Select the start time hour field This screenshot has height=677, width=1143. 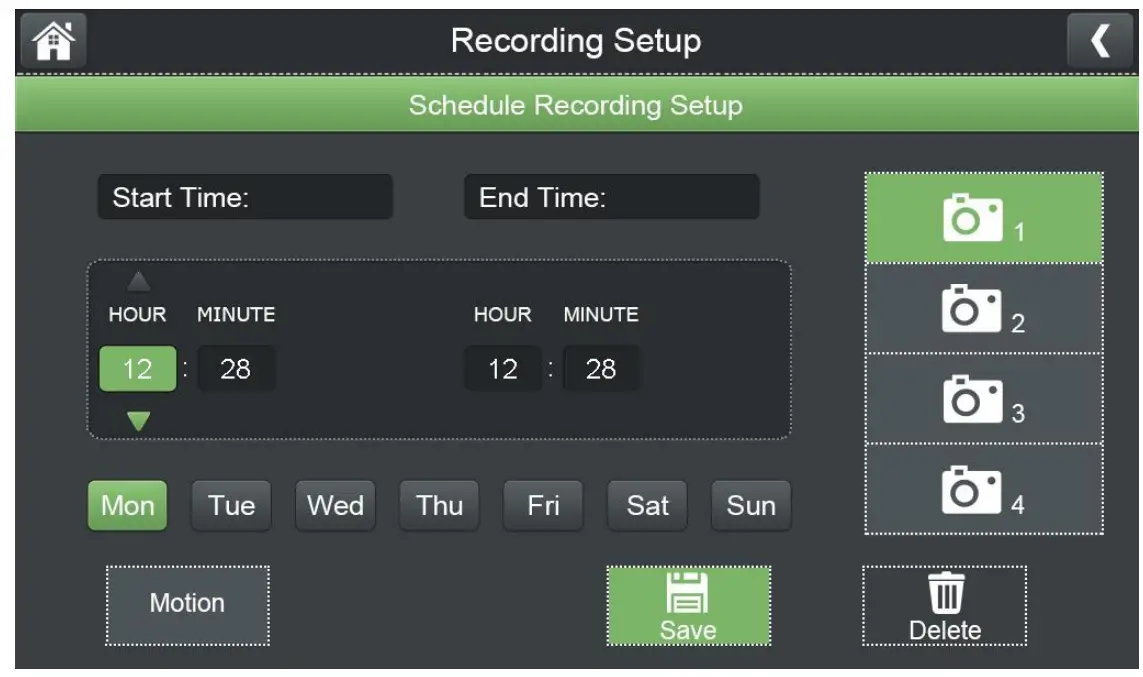pyautogui.click(x=137, y=370)
